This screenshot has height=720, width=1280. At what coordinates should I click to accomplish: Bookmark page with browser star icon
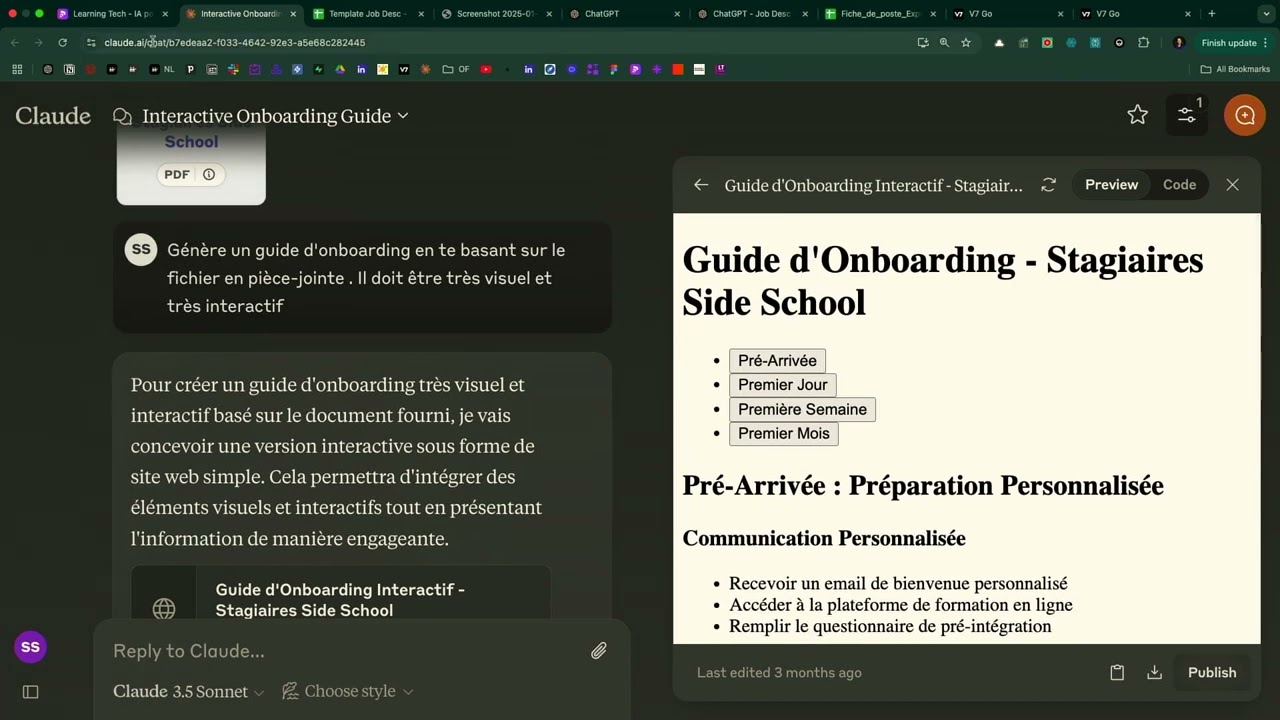point(966,43)
